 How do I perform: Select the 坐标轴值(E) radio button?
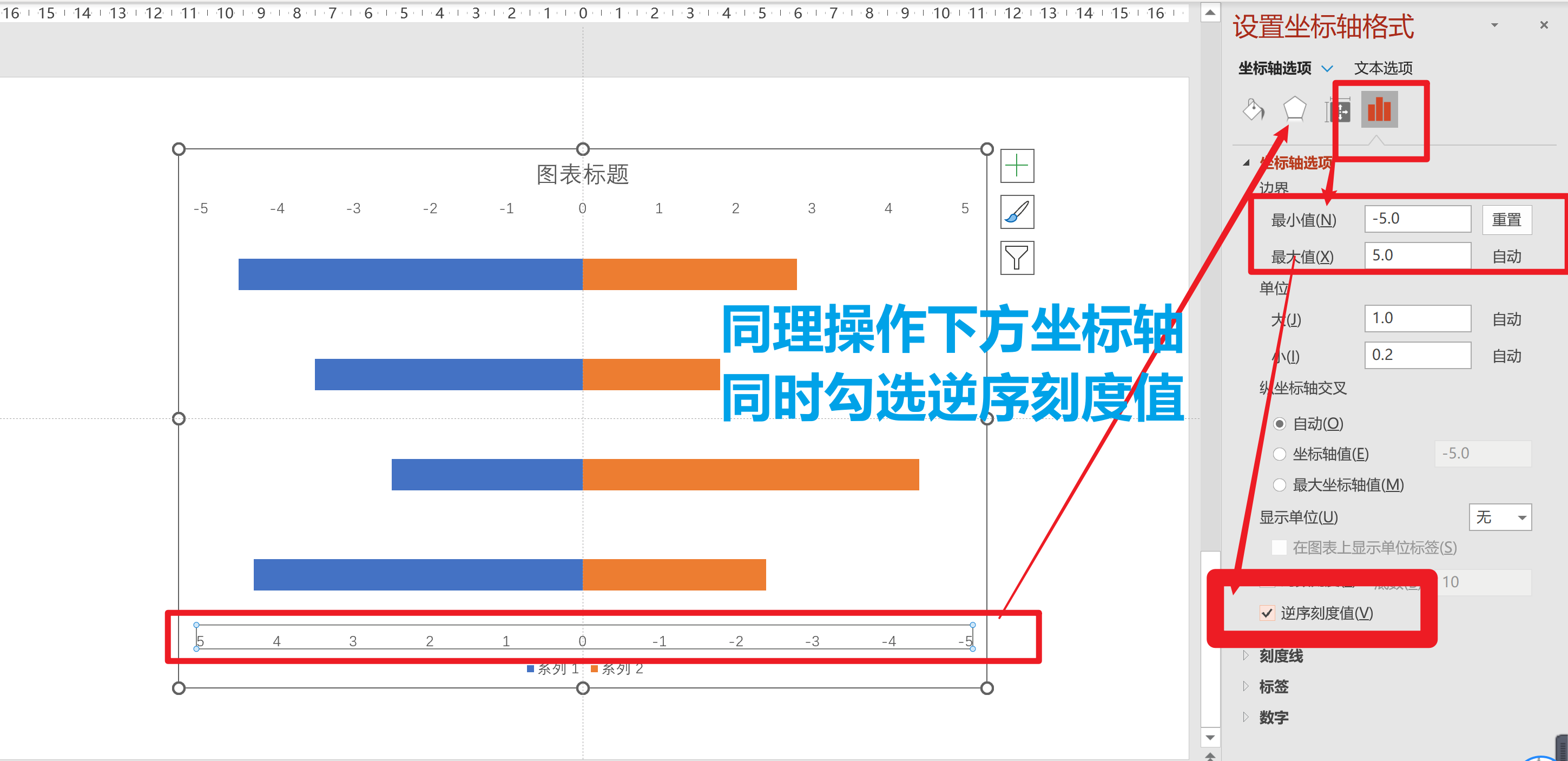(x=1280, y=454)
